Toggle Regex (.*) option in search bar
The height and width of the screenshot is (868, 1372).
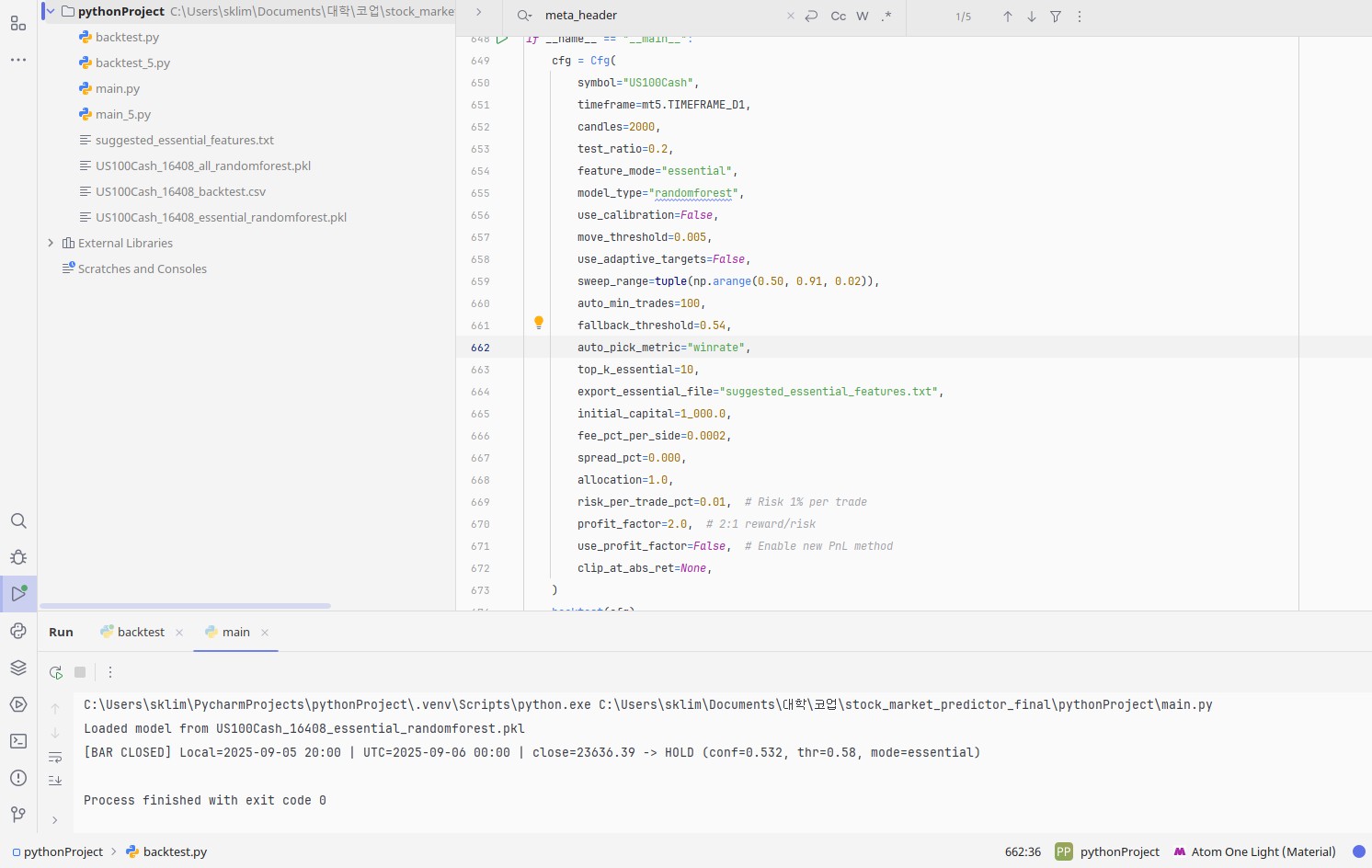pyautogui.click(x=886, y=17)
